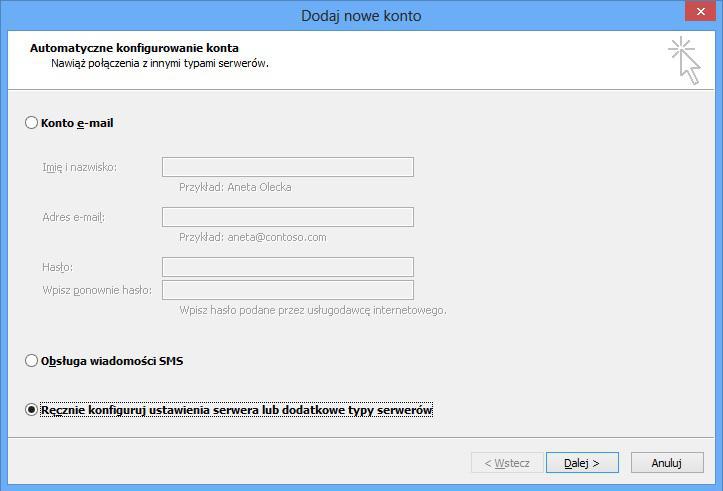Click the Dalej > button
723x491 pixels.
click(x=582, y=462)
